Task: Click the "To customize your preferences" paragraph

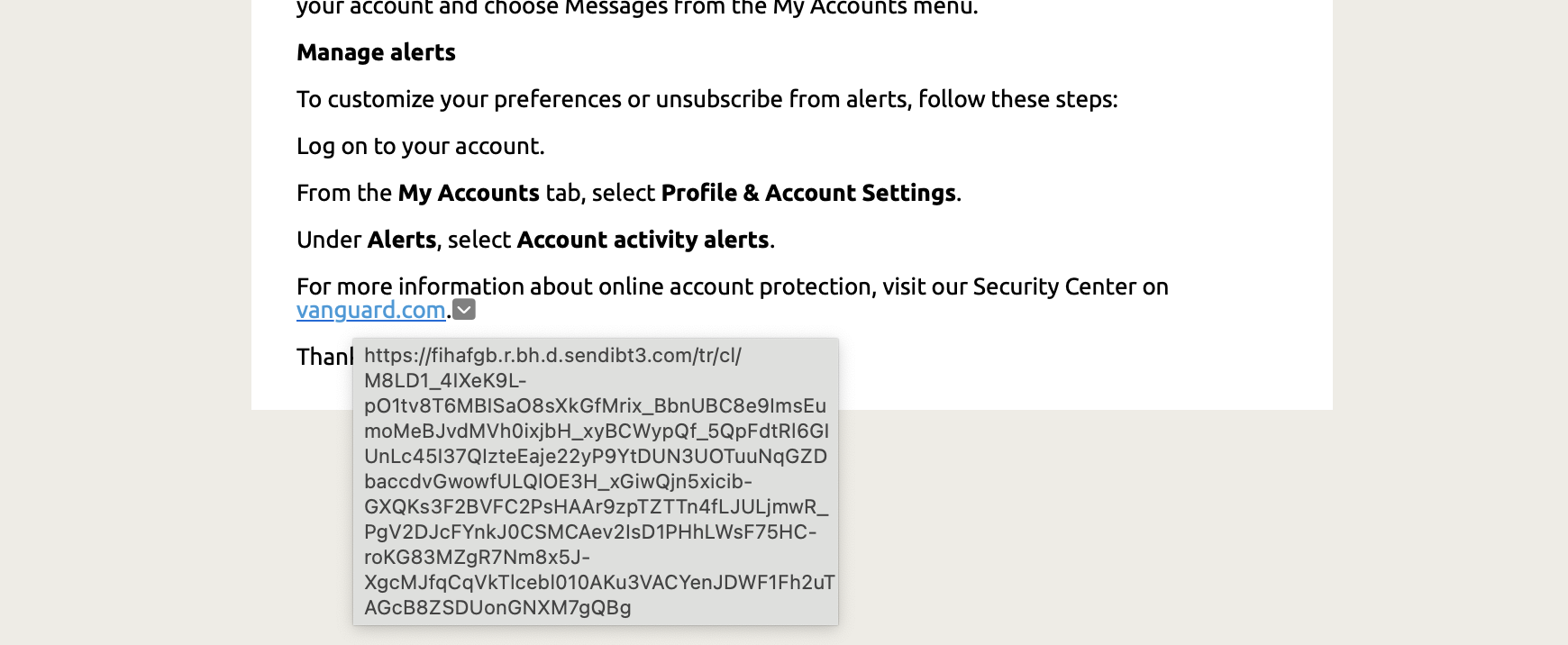Action: pos(451,99)
